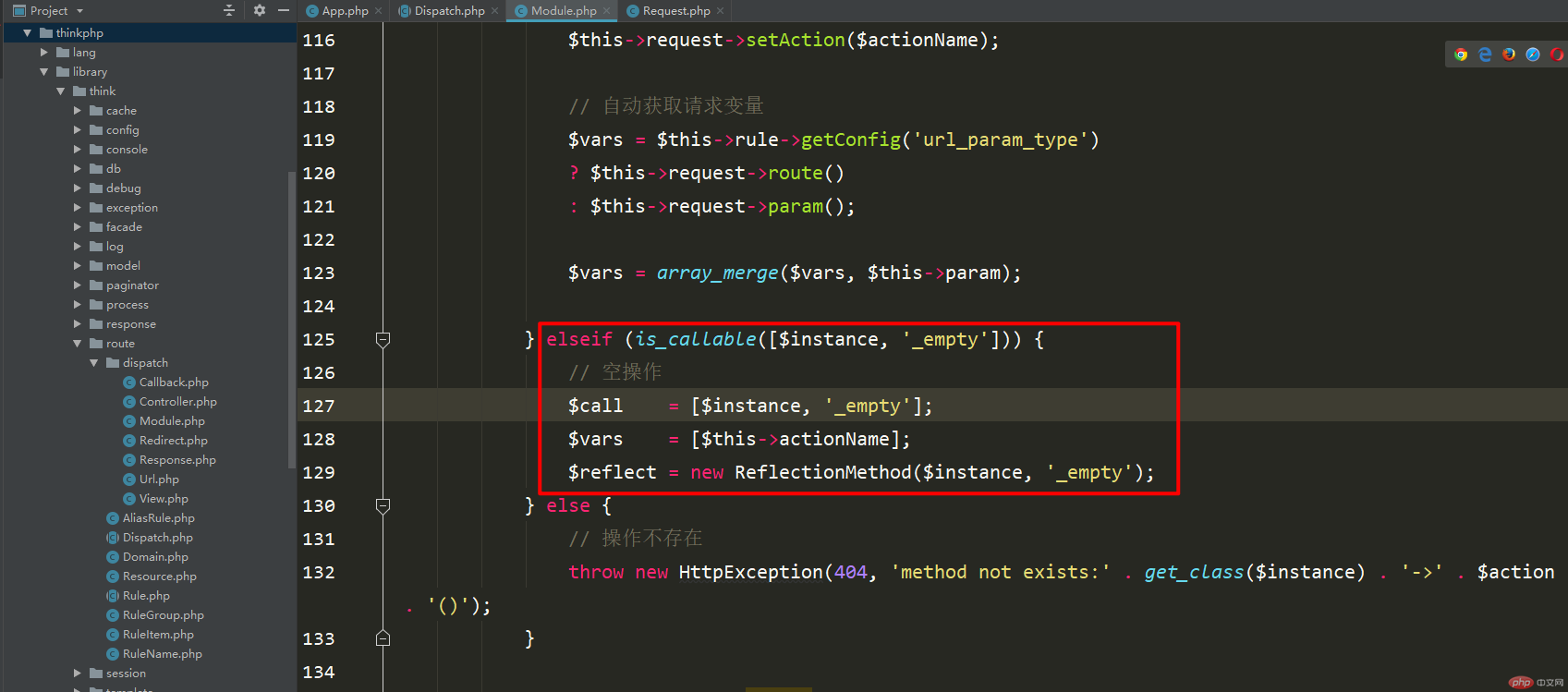
Task: Open Project panel settings gear
Action: [260, 10]
